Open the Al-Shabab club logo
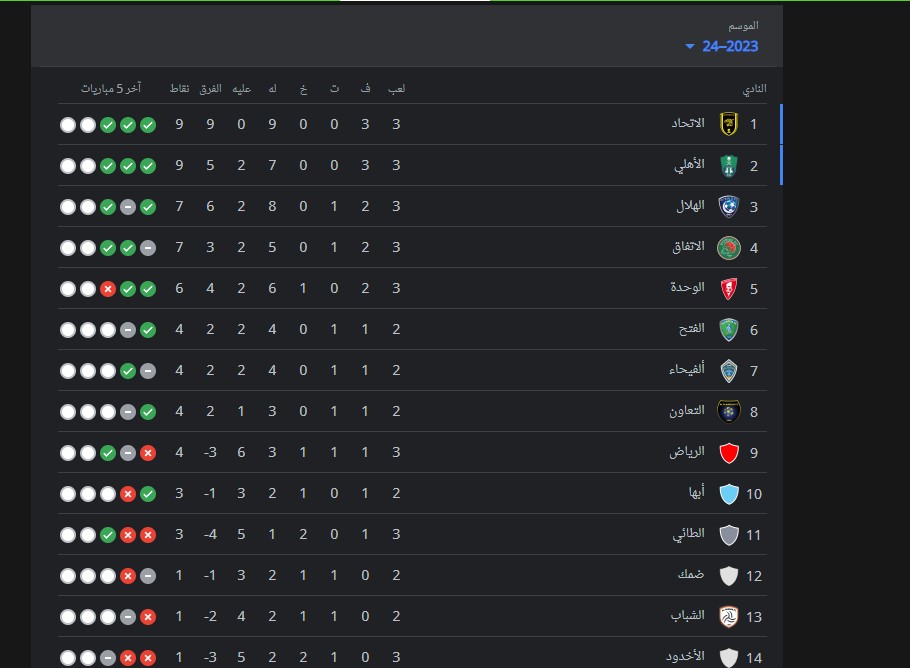The height and width of the screenshot is (668, 910). [728, 616]
